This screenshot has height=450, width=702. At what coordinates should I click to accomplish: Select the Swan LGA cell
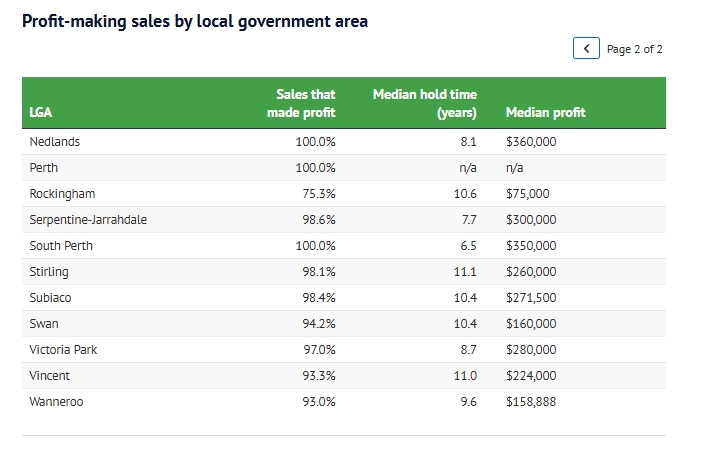(44, 324)
